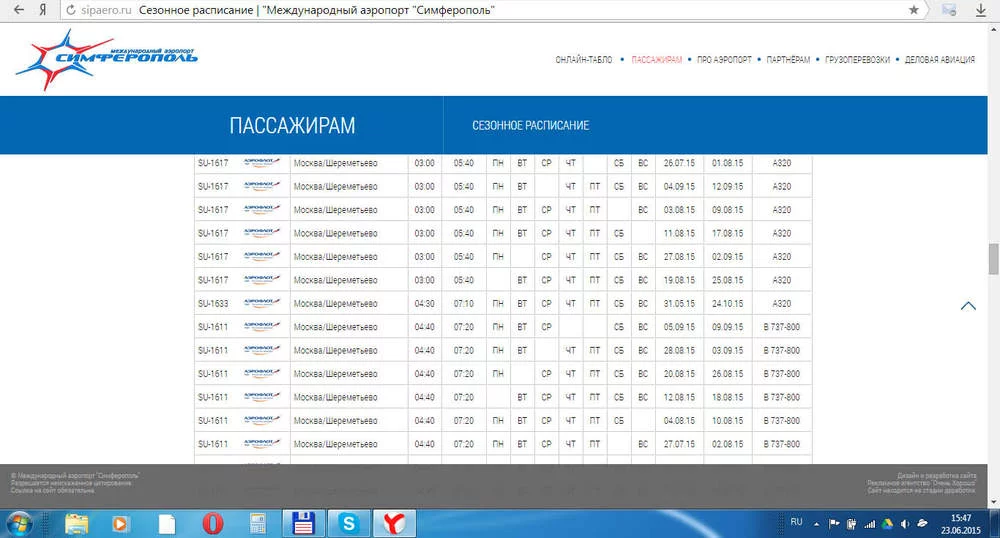This screenshot has height=538, width=1000.
Task: Click the date 28.08.15
Action: [679, 351]
